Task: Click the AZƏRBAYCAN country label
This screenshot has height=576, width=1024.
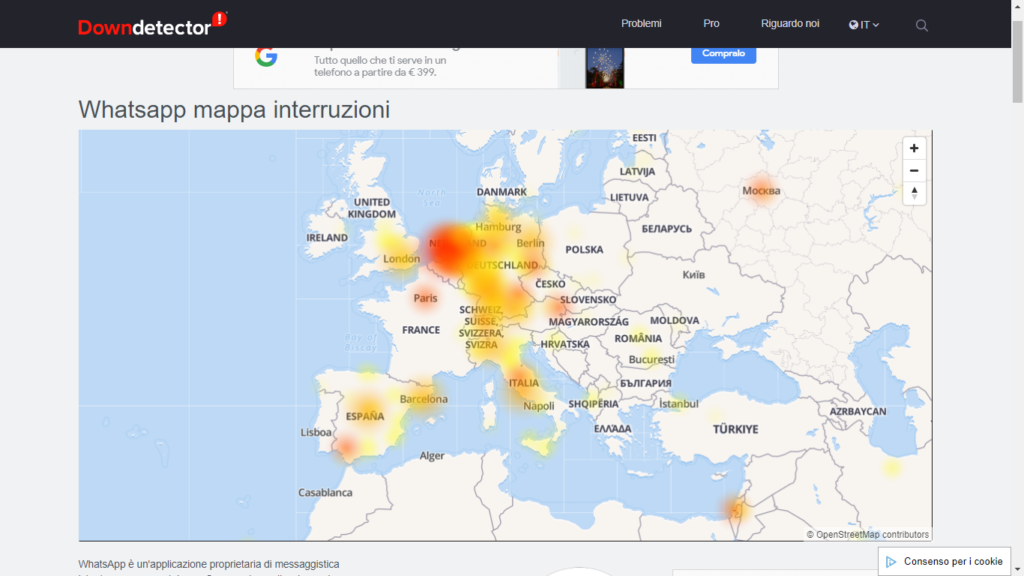Action: click(x=857, y=411)
